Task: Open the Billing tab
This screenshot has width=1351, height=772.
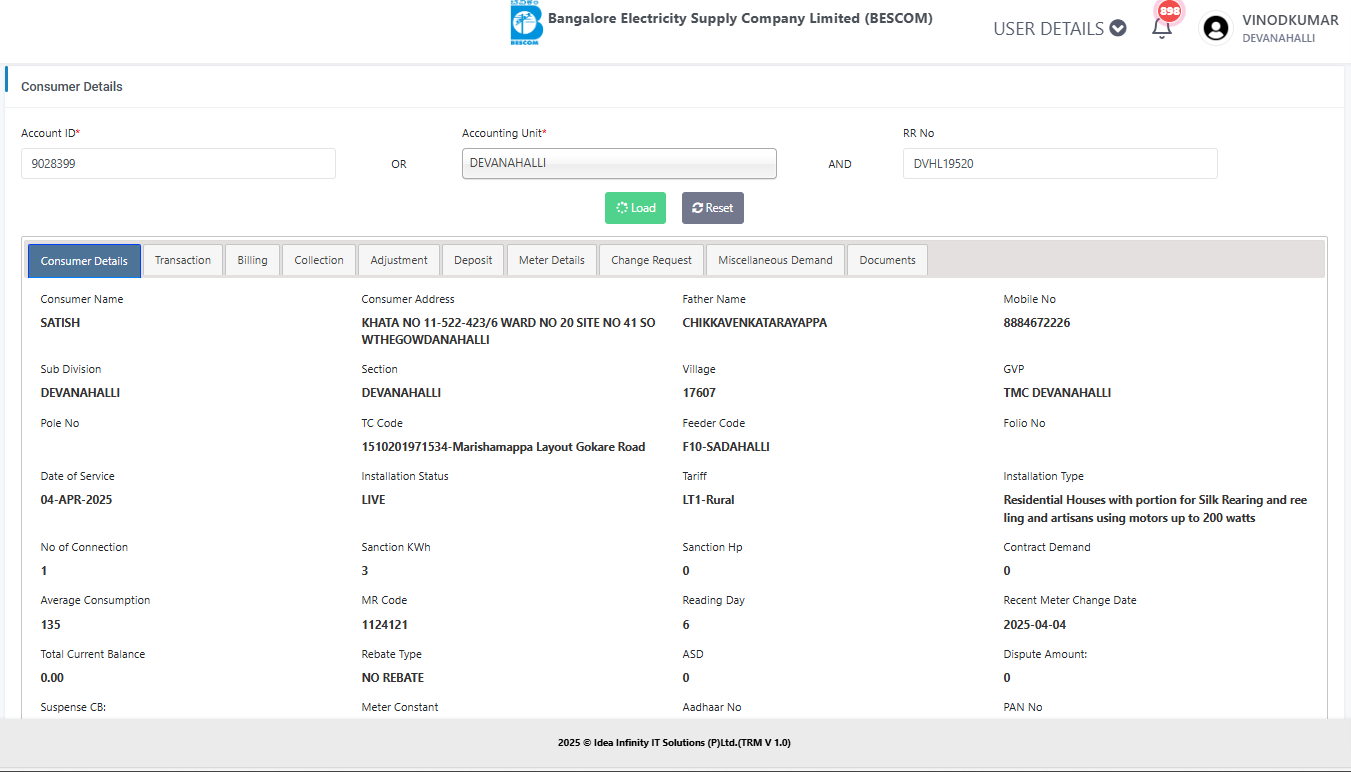Action: (x=252, y=260)
